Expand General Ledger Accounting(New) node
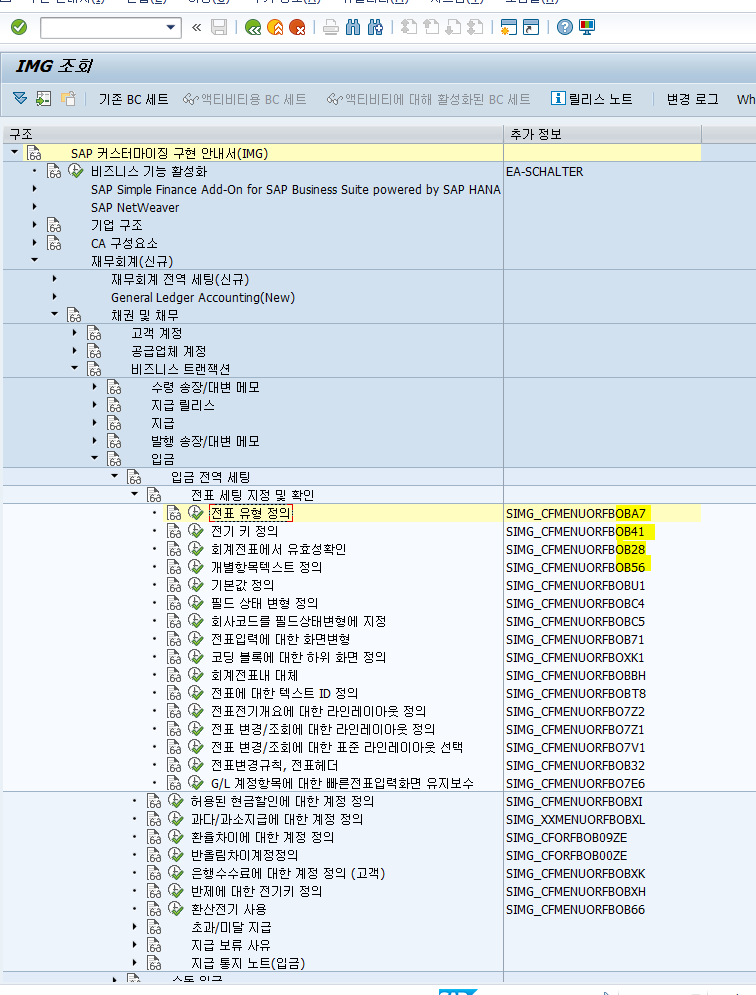 pos(55,296)
